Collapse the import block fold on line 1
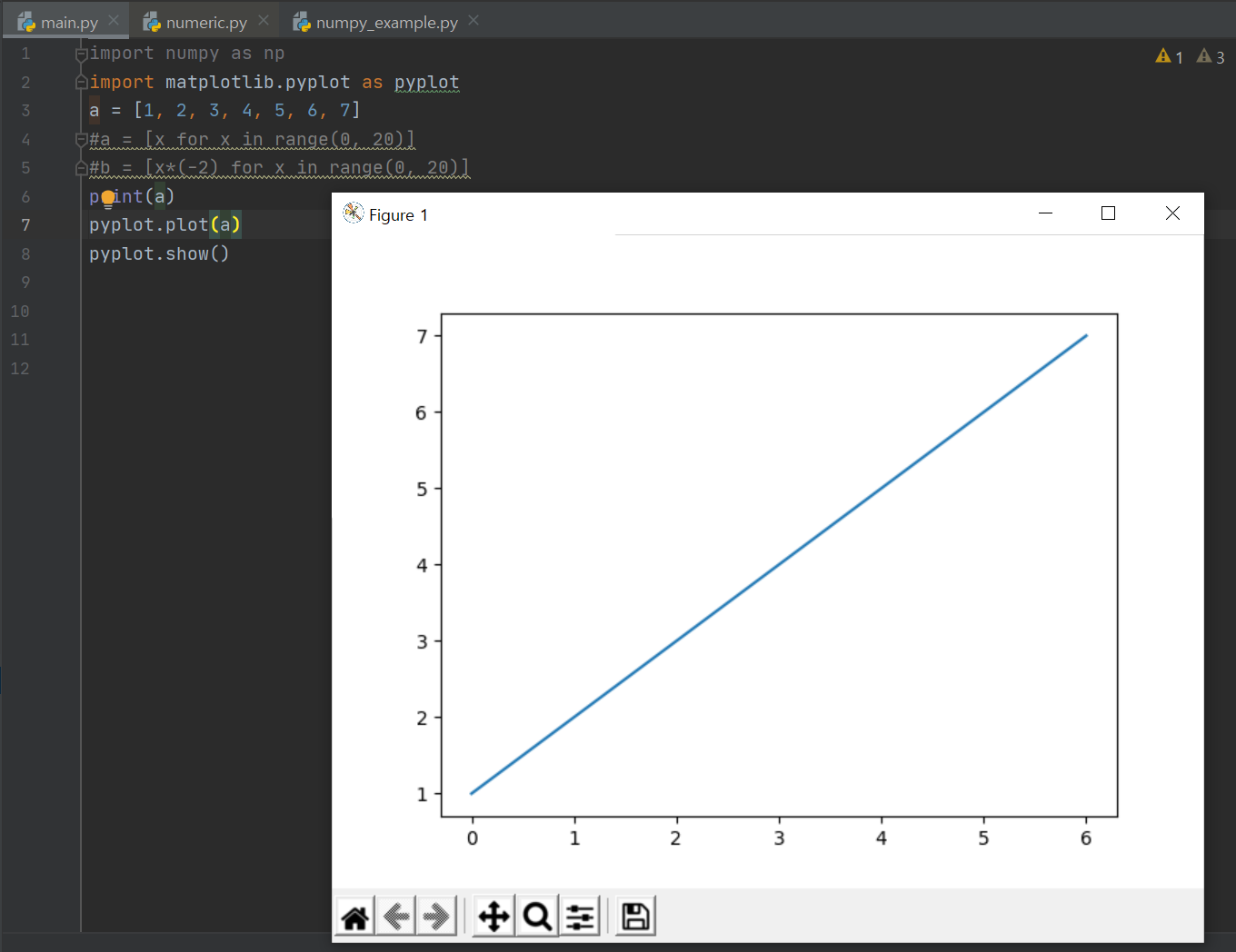The width and height of the screenshot is (1236, 952). 81,55
